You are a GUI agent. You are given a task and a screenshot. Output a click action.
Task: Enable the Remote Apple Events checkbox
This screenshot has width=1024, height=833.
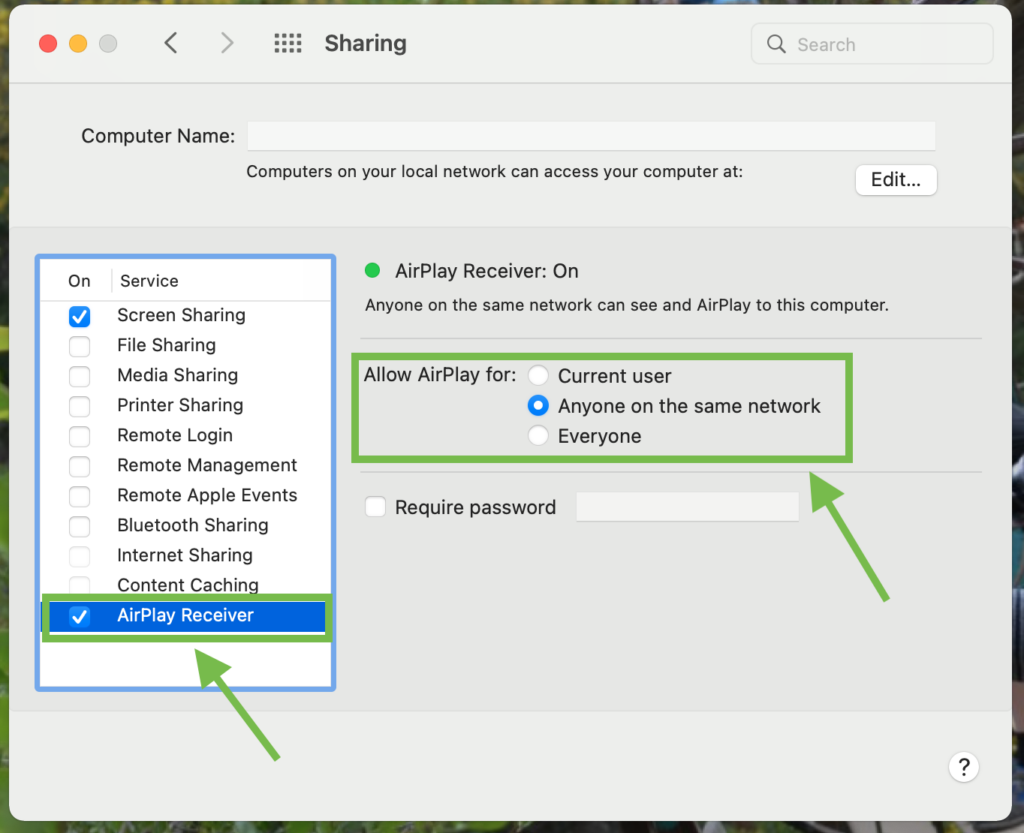80,496
